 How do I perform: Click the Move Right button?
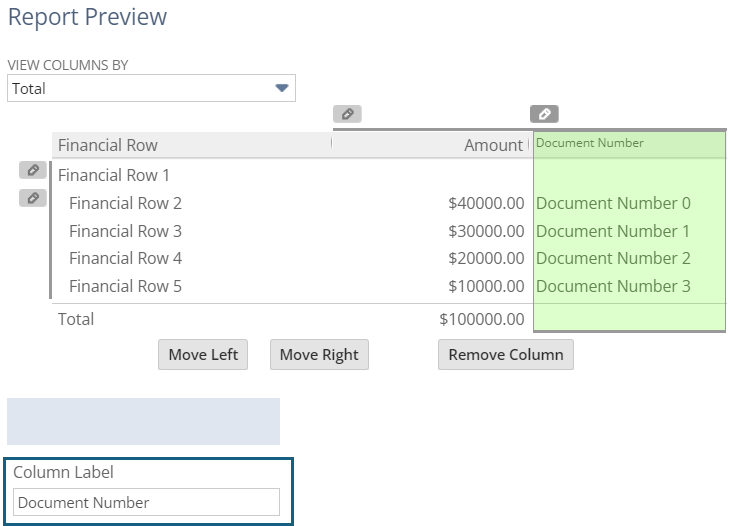click(x=319, y=355)
